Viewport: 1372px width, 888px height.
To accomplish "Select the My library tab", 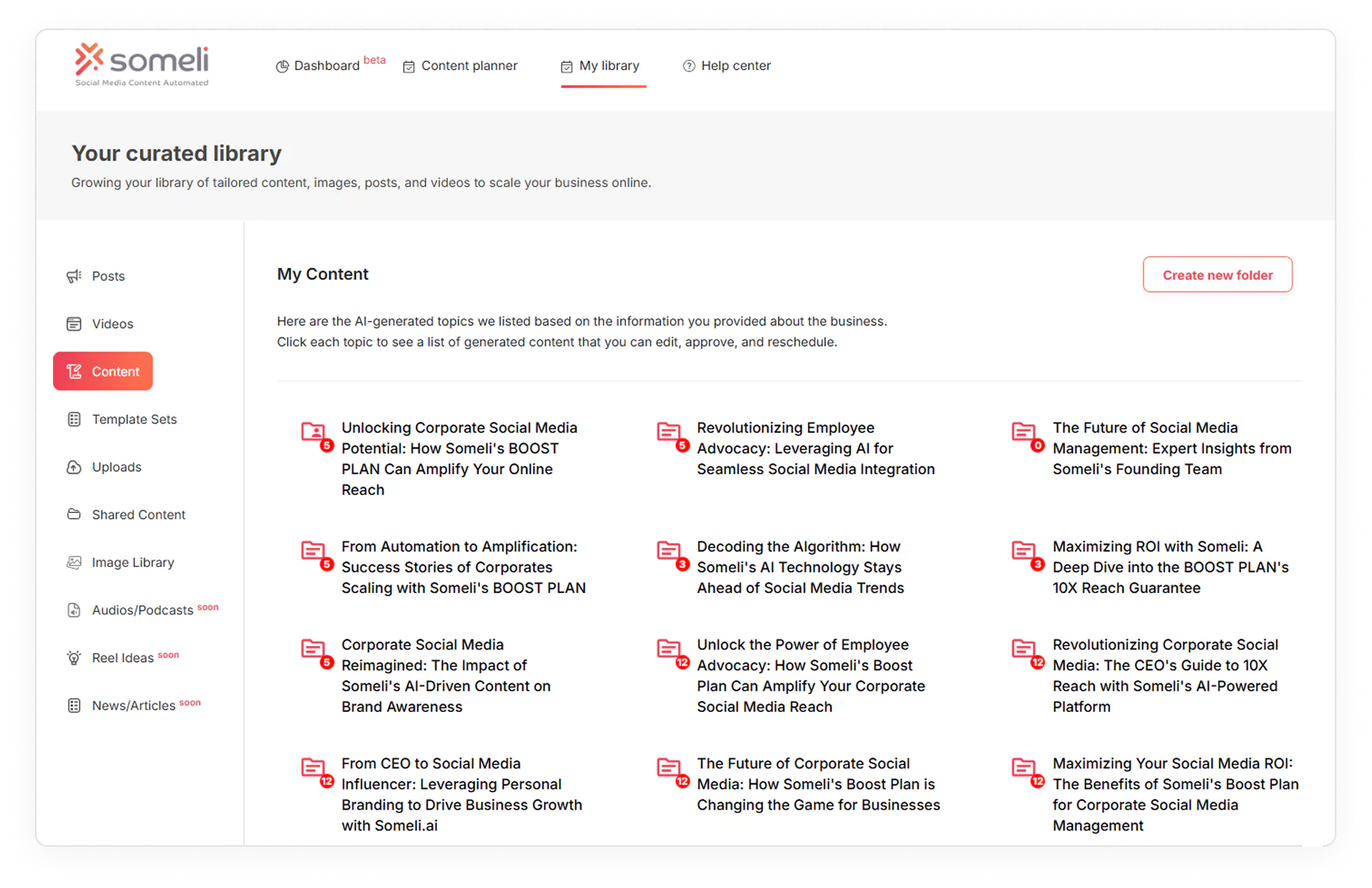I will click(602, 66).
